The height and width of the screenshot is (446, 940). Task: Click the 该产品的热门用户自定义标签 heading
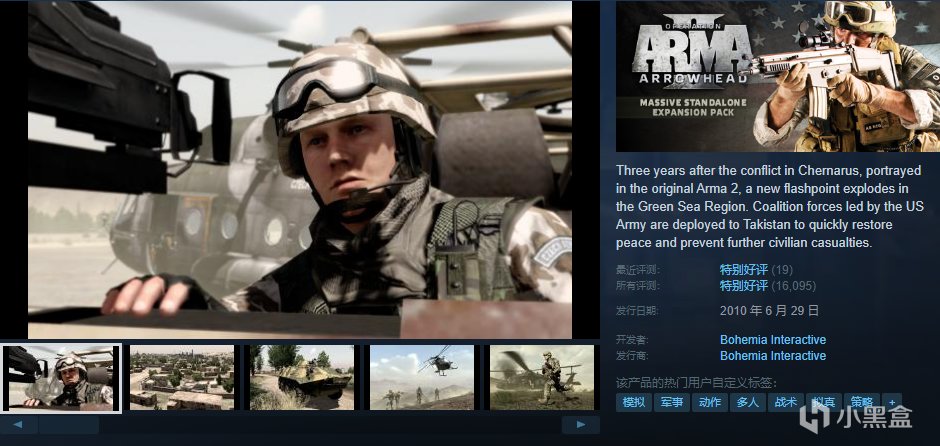click(696, 383)
